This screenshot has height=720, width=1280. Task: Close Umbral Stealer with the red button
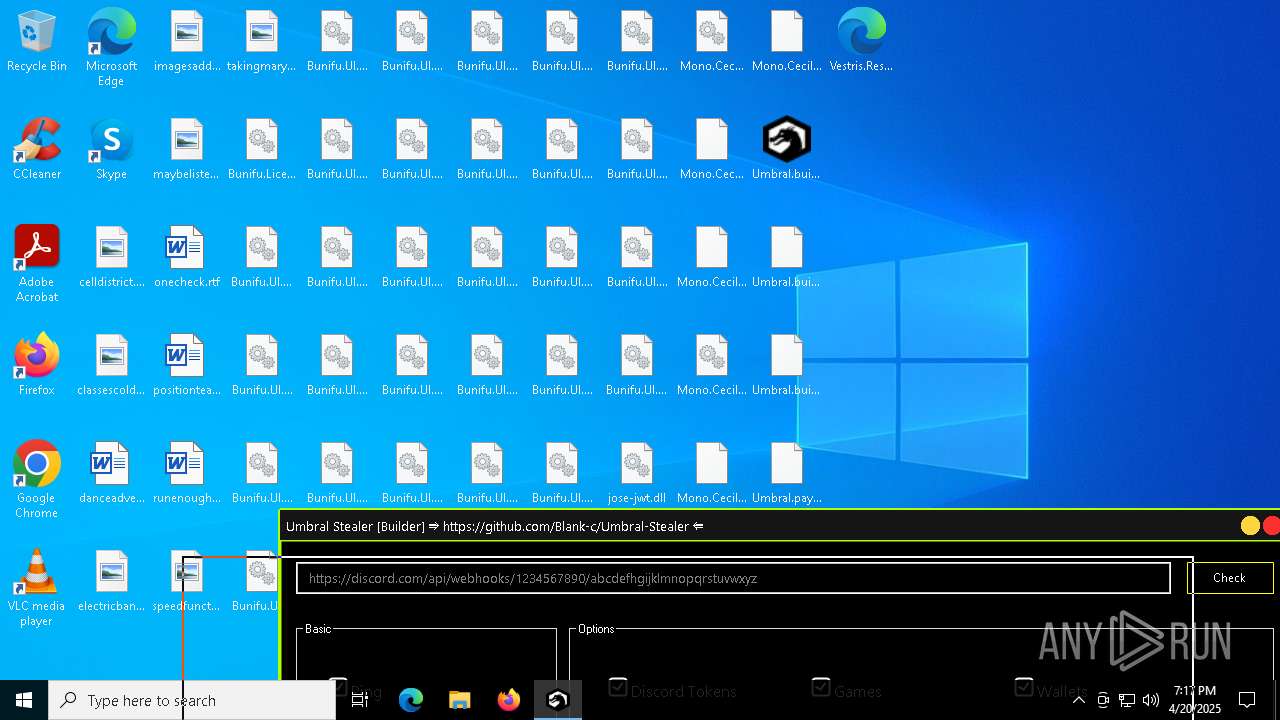coord(1272,526)
